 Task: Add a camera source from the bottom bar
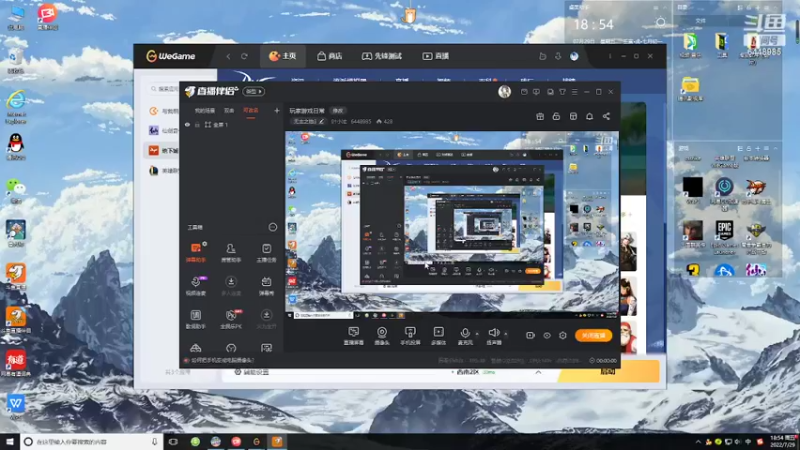pyautogui.click(x=382, y=336)
